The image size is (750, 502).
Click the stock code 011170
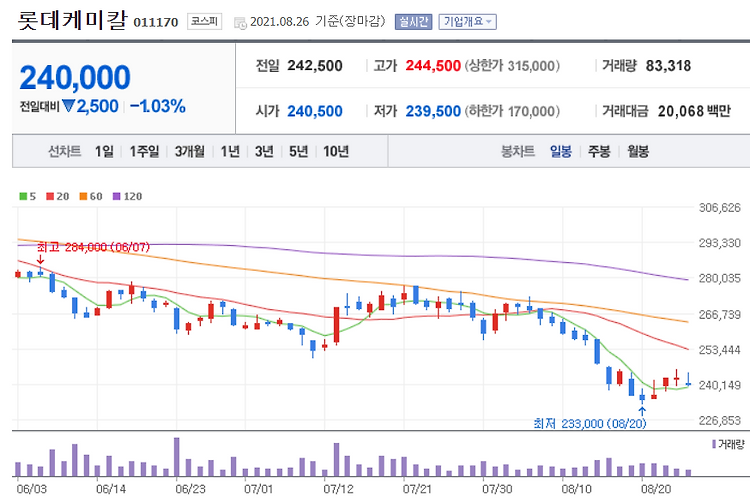[155, 22]
